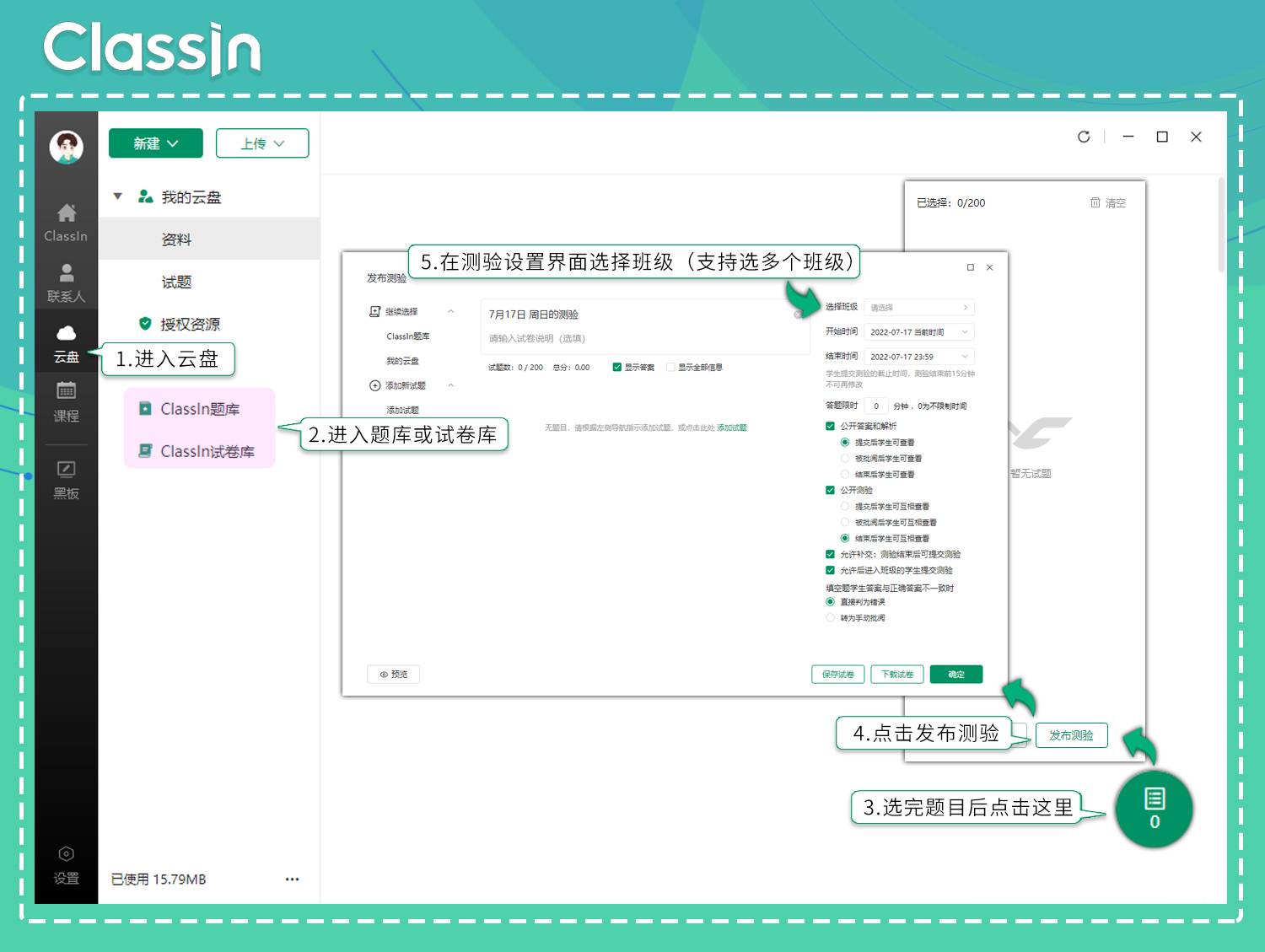Click the 试题数: 0 / 200 text

pyautogui.click(x=515, y=367)
